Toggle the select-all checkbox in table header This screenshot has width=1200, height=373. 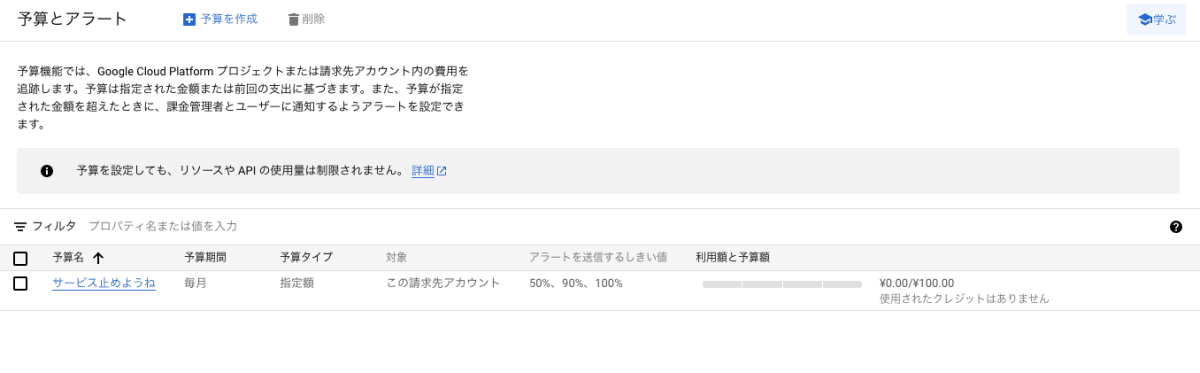point(20,258)
